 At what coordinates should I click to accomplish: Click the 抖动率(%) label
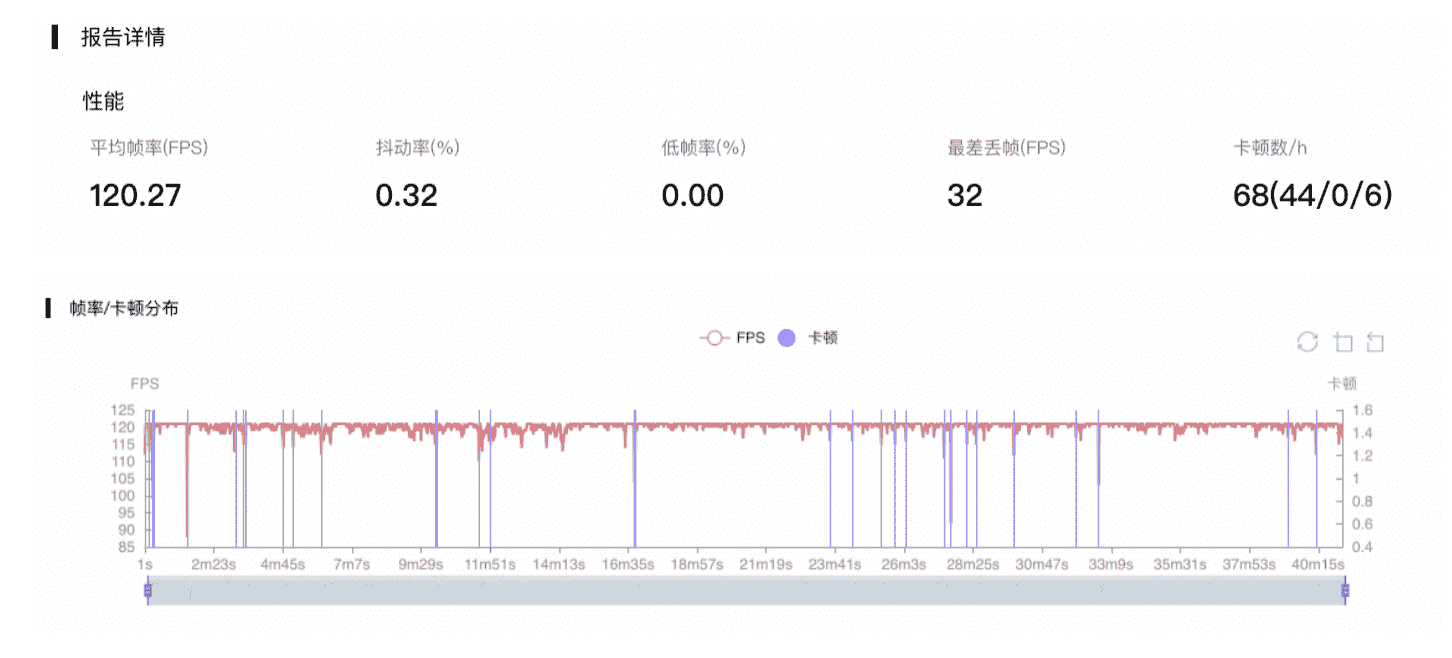(417, 148)
